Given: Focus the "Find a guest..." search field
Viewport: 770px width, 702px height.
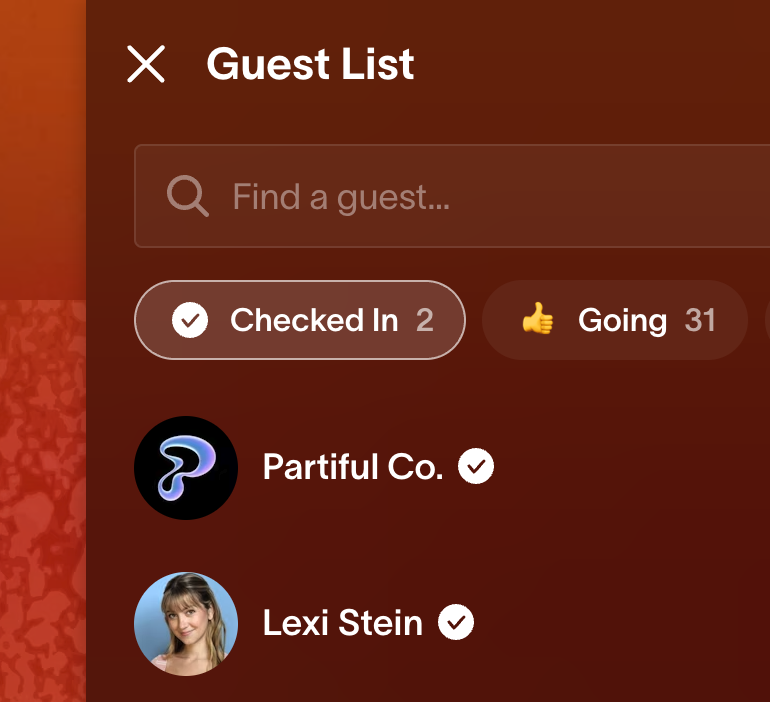Looking at the screenshot, I should point(452,196).
